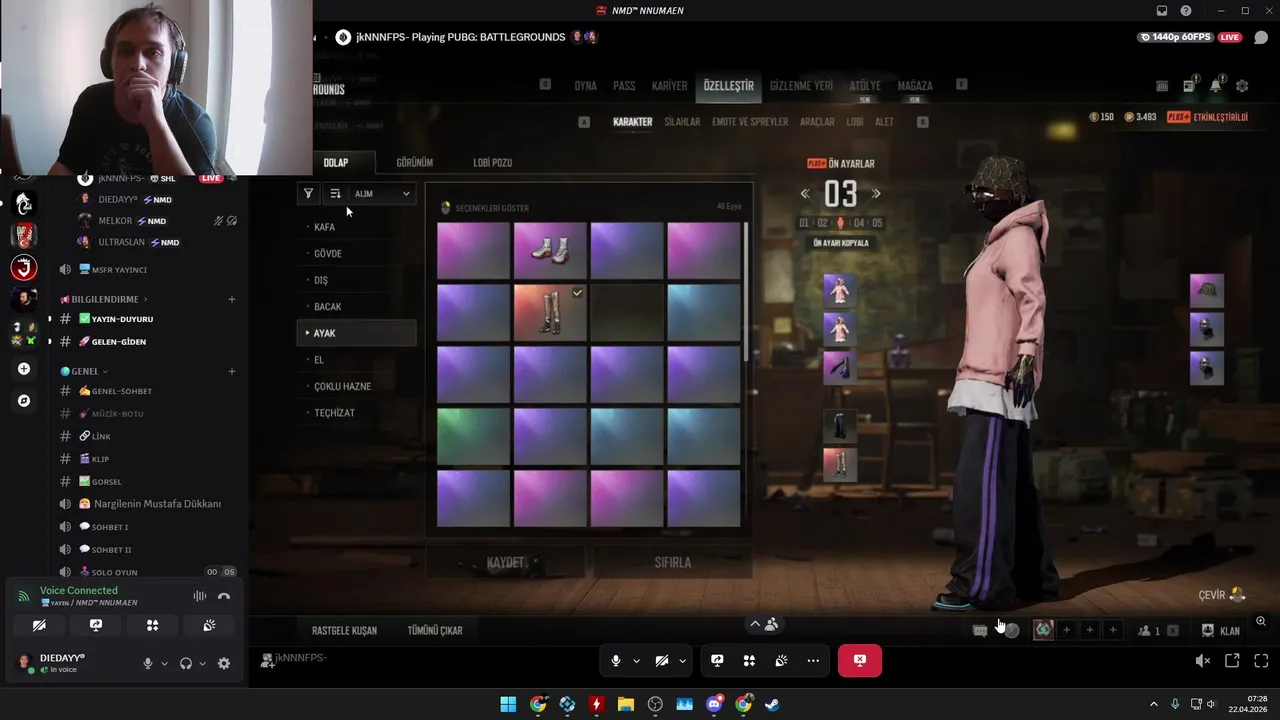Click SIFIRLA button in wardrobe
This screenshot has width=1280, height=720.
pos(672,563)
